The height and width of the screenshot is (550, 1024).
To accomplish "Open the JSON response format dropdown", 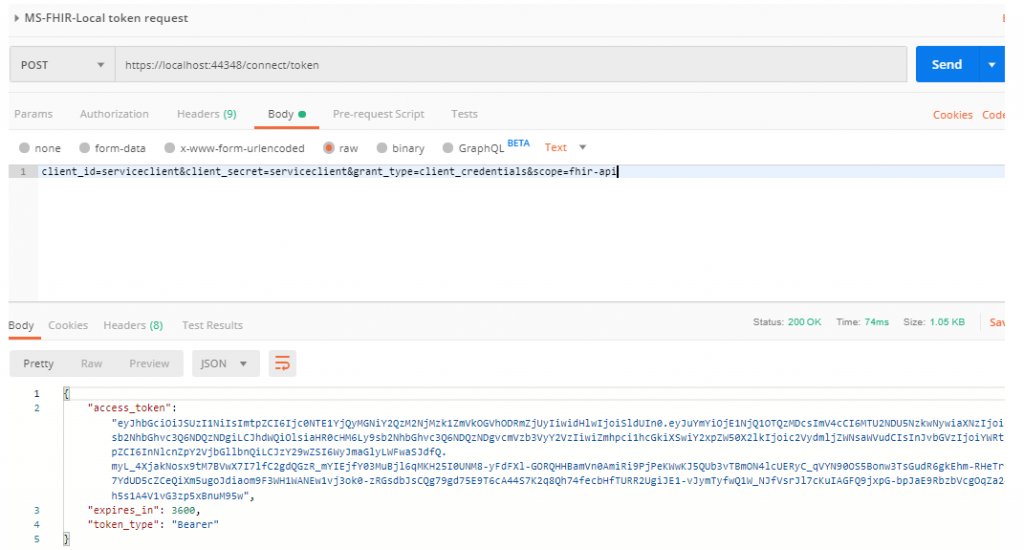I will pos(225,363).
